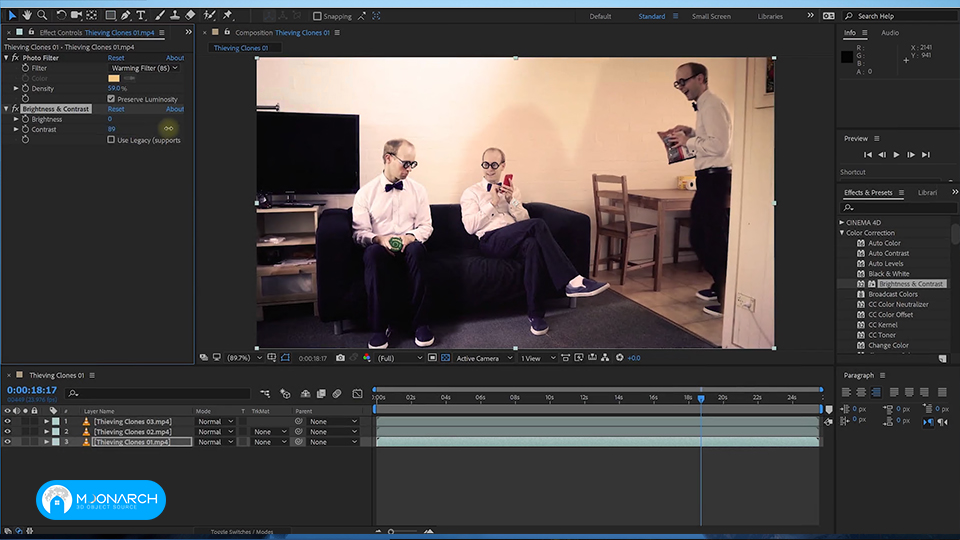The image size is (960, 540).
Task: Toggle mask and shape path visibility
Action: (285, 358)
